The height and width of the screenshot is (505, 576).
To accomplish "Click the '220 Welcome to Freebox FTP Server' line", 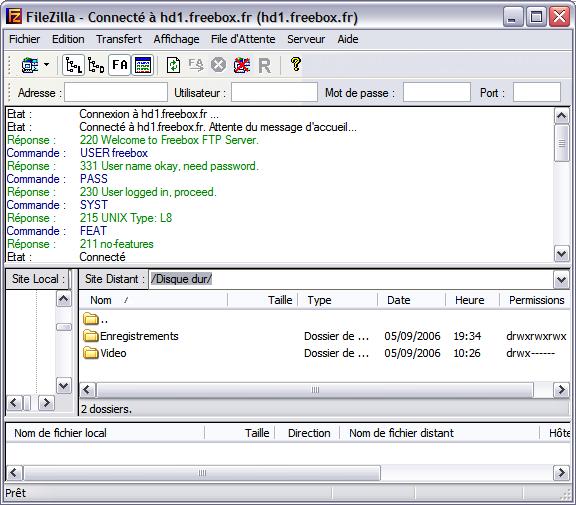I will pyautogui.click(x=169, y=140).
